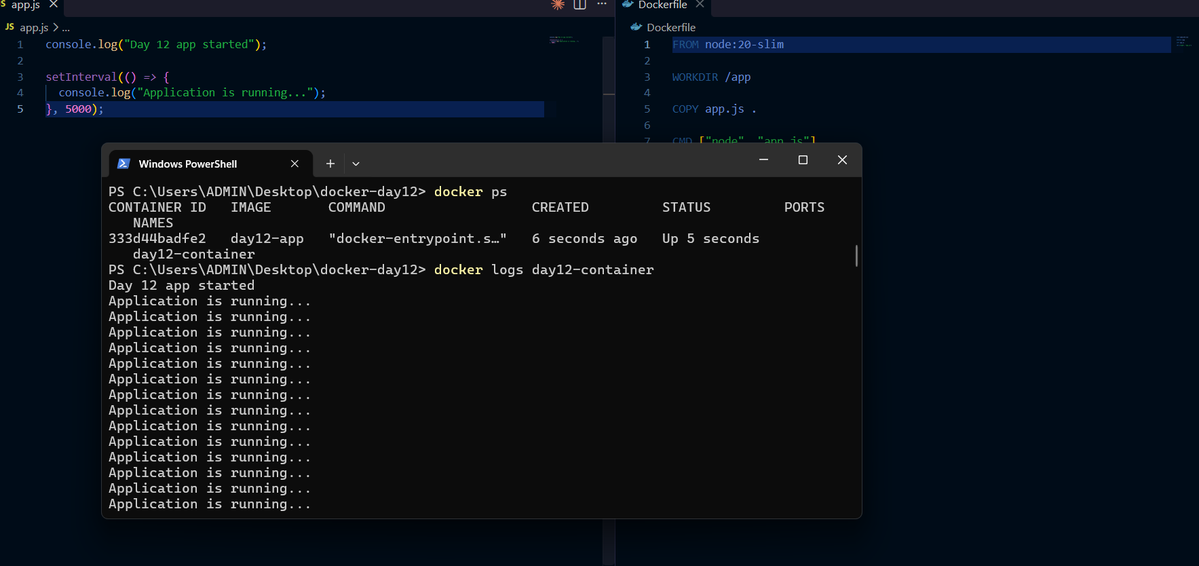The image size is (1199, 566).
Task: Select the Windows PowerShell terminal tab
Action: click(210, 164)
